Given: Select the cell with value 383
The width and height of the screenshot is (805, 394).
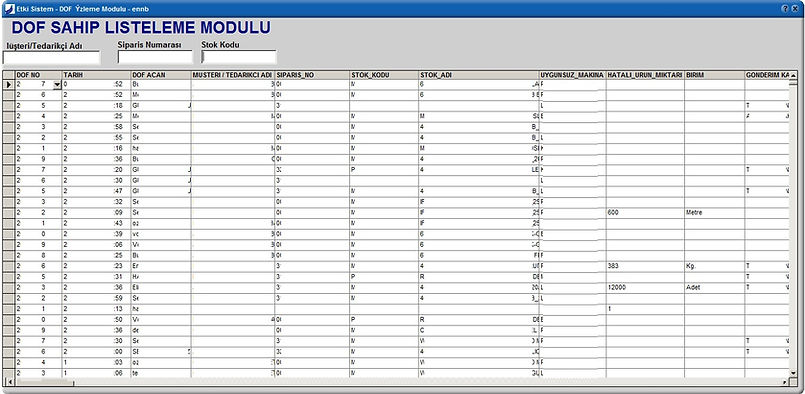Looking at the screenshot, I should pyautogui.click(x=645, y=266).
